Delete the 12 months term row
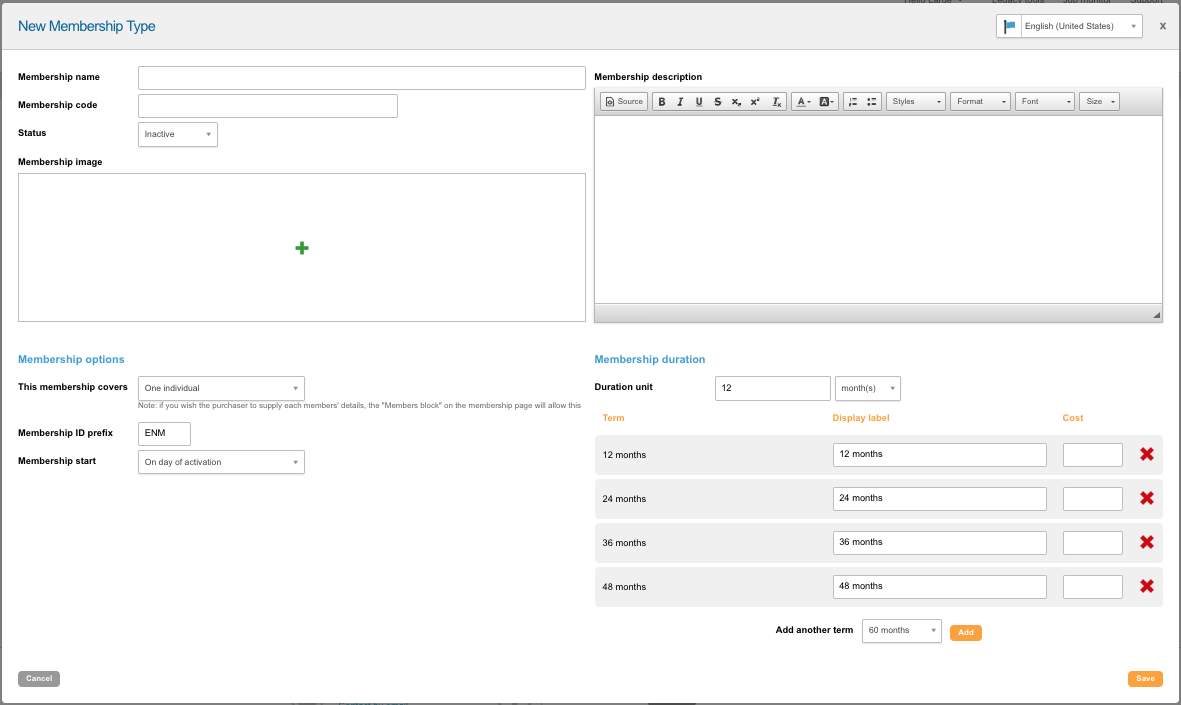1181x705 pixels. pos(1147,455)
